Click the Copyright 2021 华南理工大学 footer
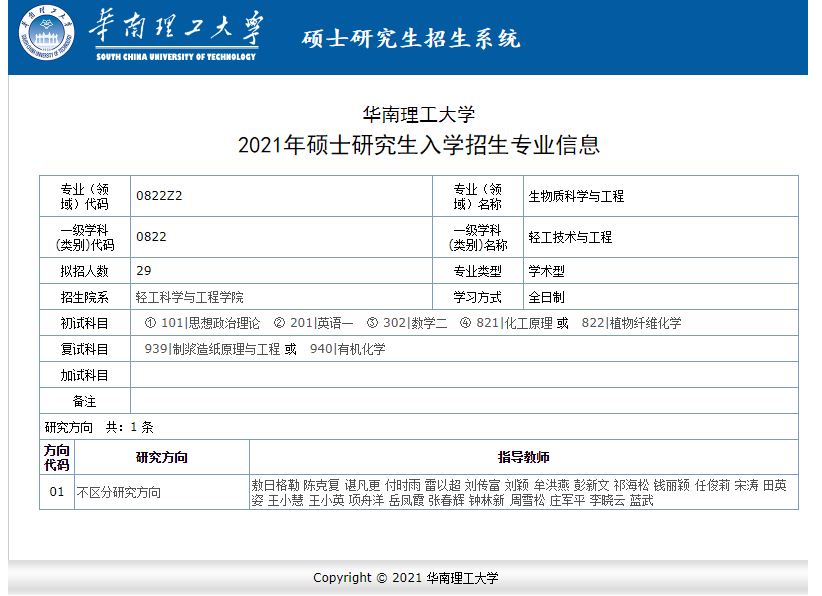Viewport: 822px width, 596px height. (405, 578)
